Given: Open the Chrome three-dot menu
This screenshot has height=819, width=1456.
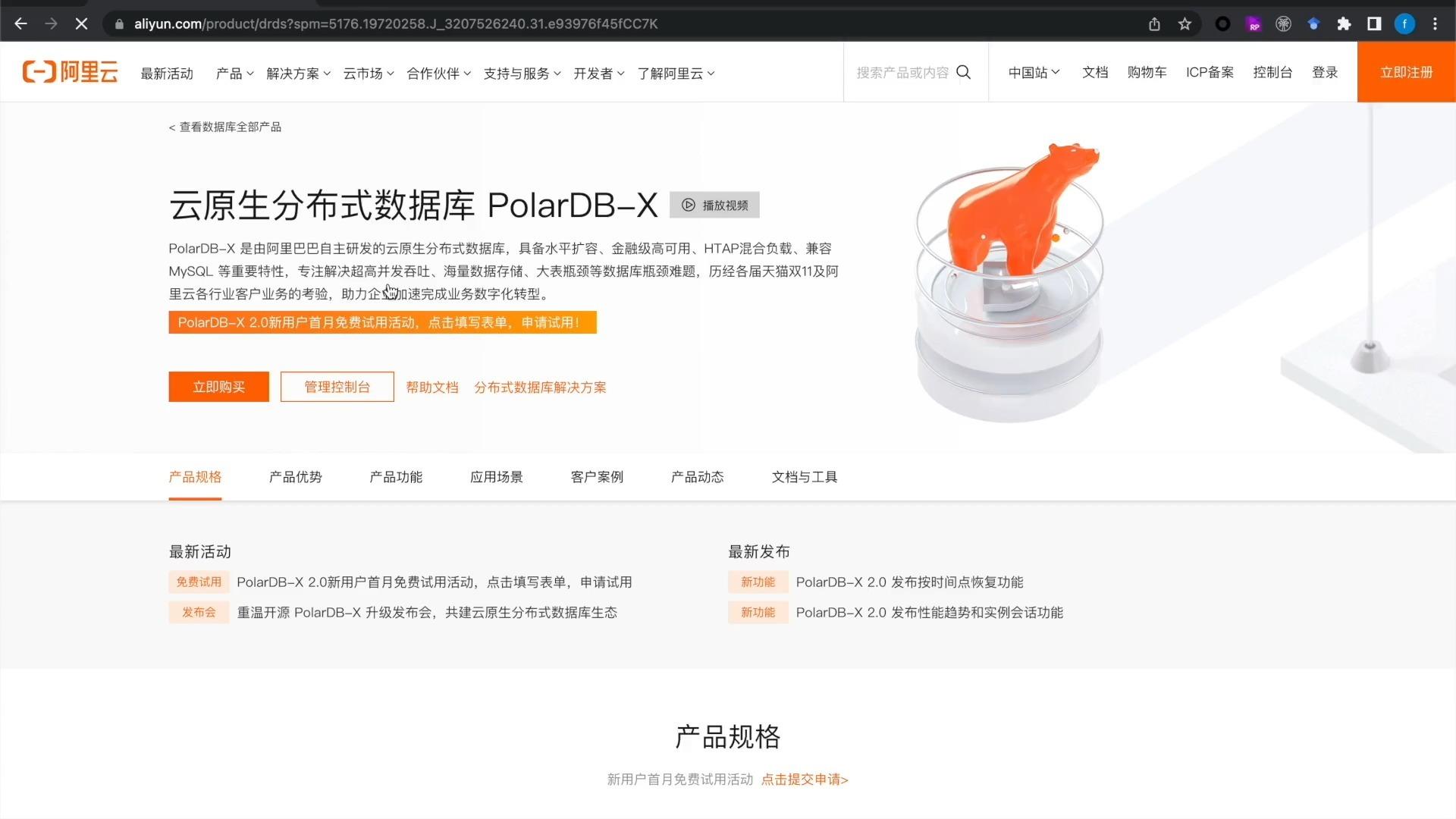Looking at the screenshot, I should (x=1435, y=24).
